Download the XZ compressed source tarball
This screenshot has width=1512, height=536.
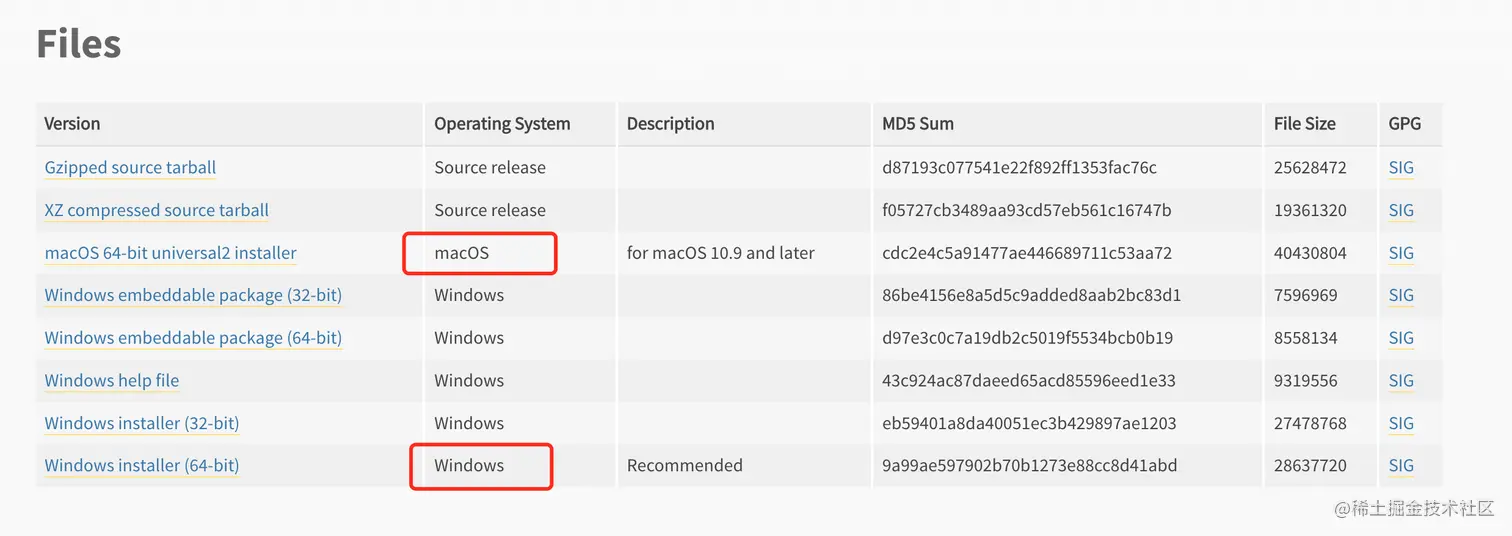point(156,211)
